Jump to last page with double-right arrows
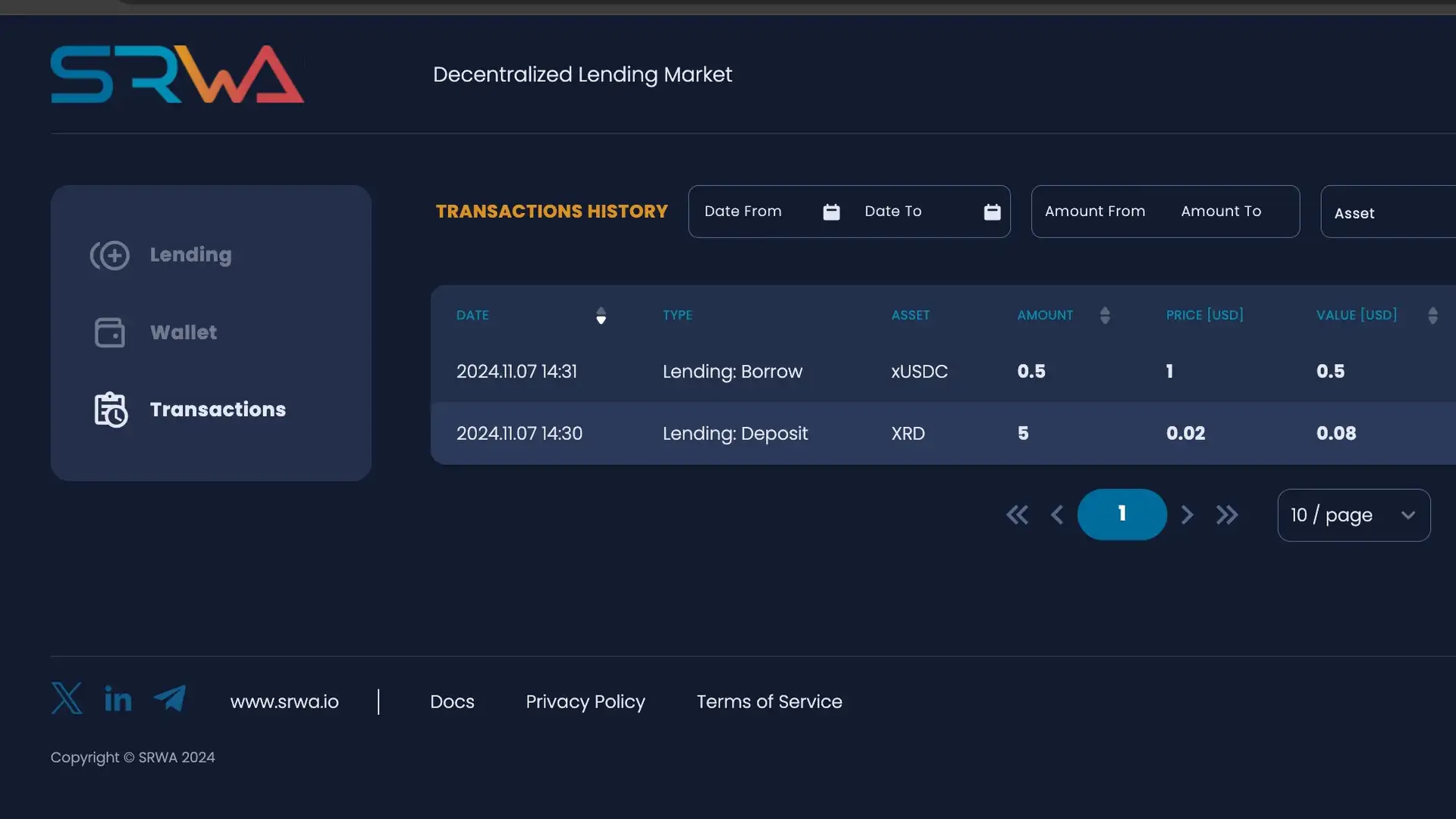This screenshot has height=819, width=1456. pyautogui.click(x=1227, y=515)
